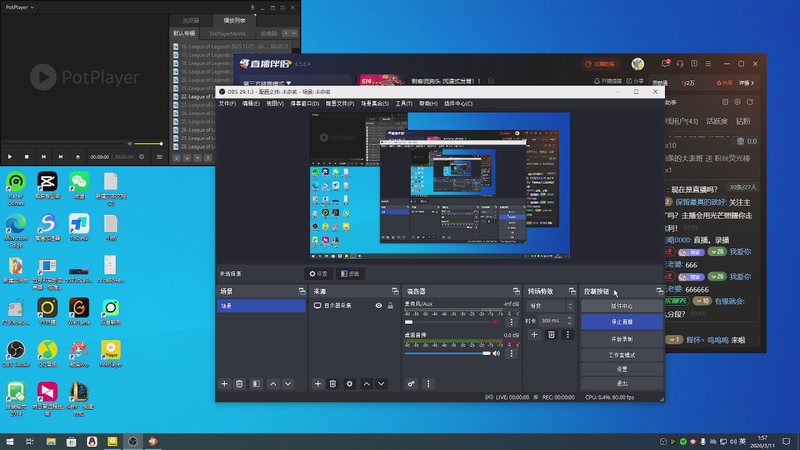
Task: Undock the 混音器 panel float icon
Action: coord(516,291)
